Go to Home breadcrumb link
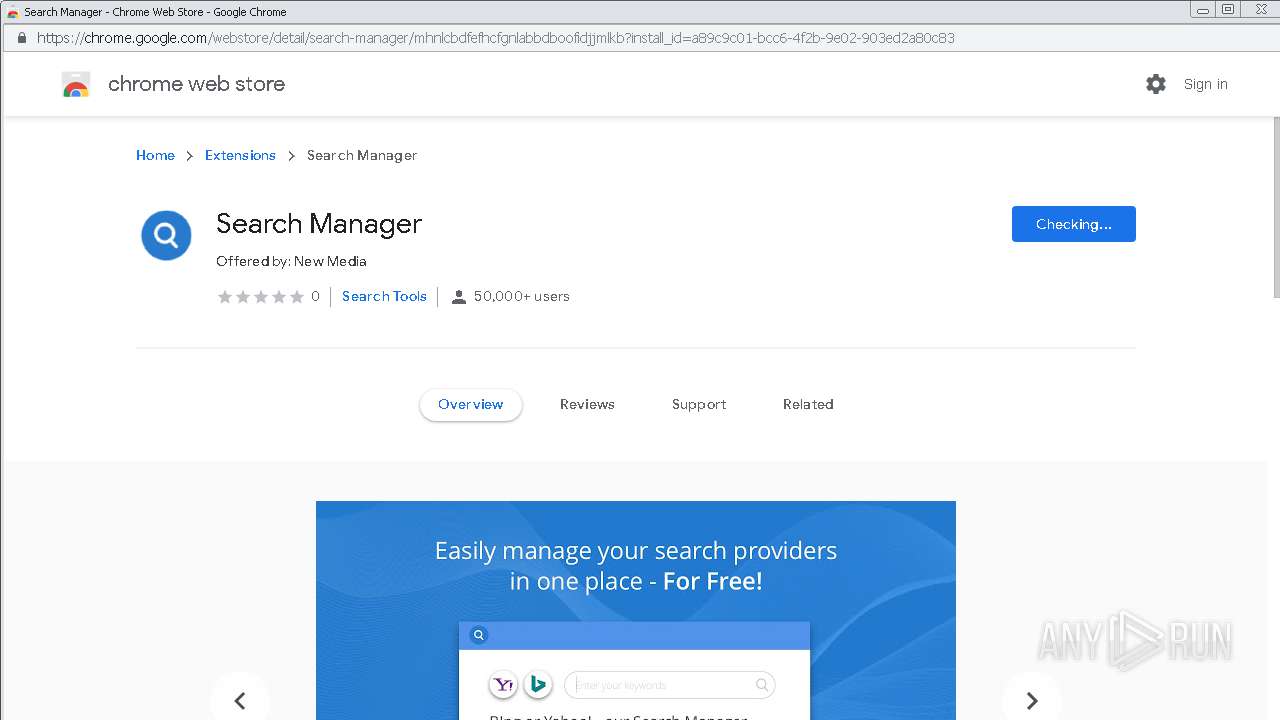 tap(155, 155)
